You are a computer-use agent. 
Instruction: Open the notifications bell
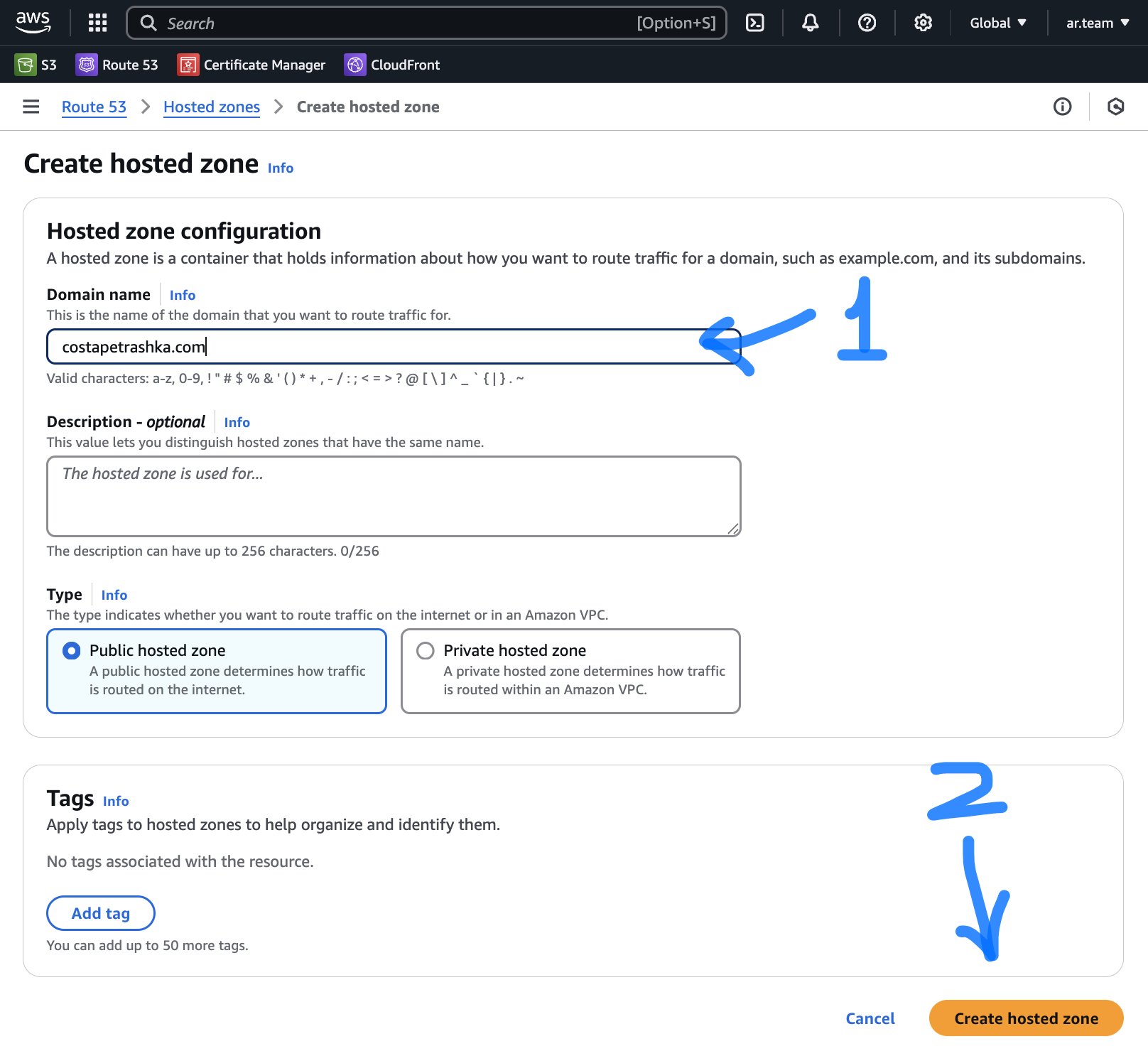point(810,23)
